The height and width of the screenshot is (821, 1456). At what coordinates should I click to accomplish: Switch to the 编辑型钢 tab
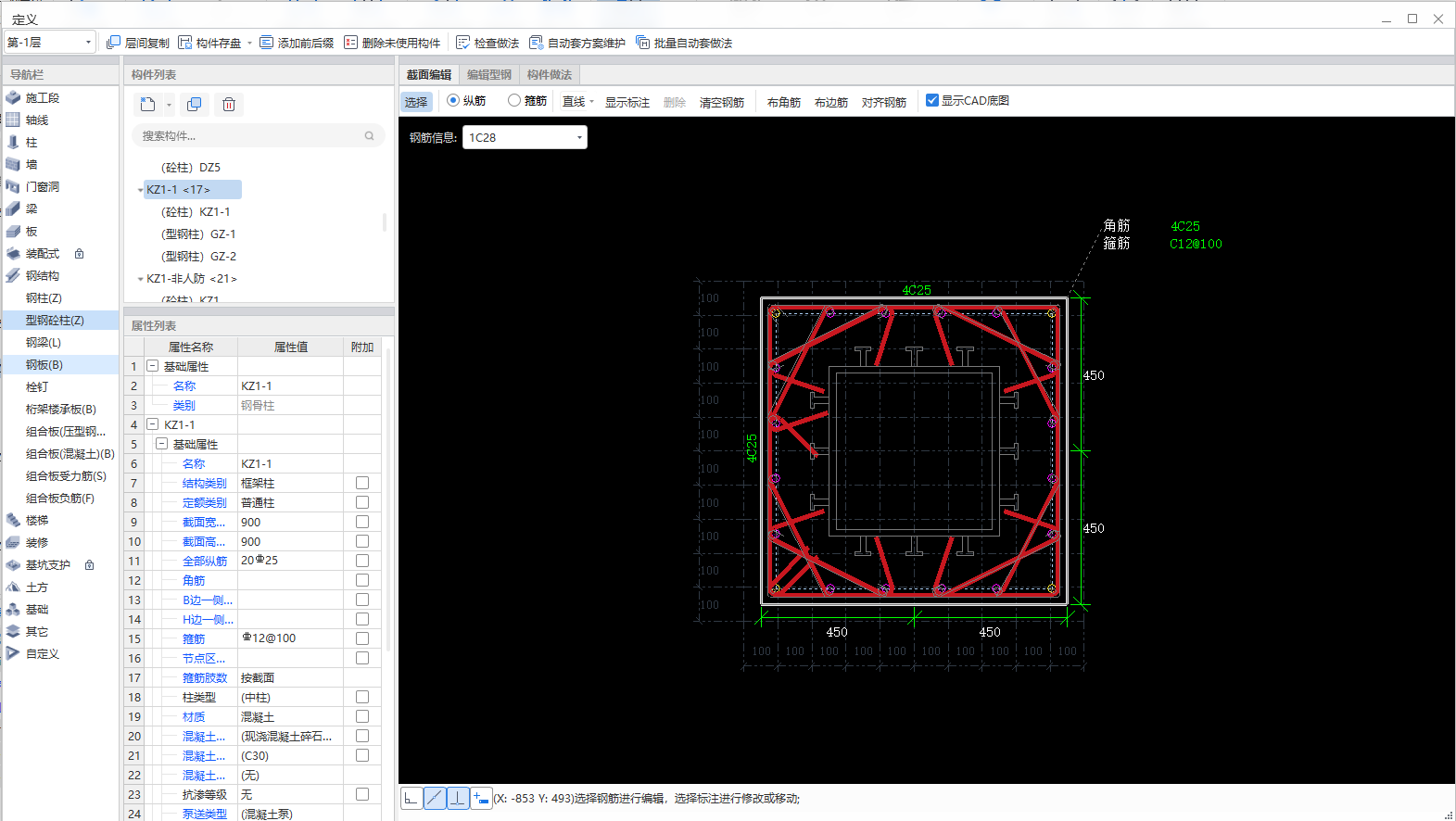pos(489,75)
